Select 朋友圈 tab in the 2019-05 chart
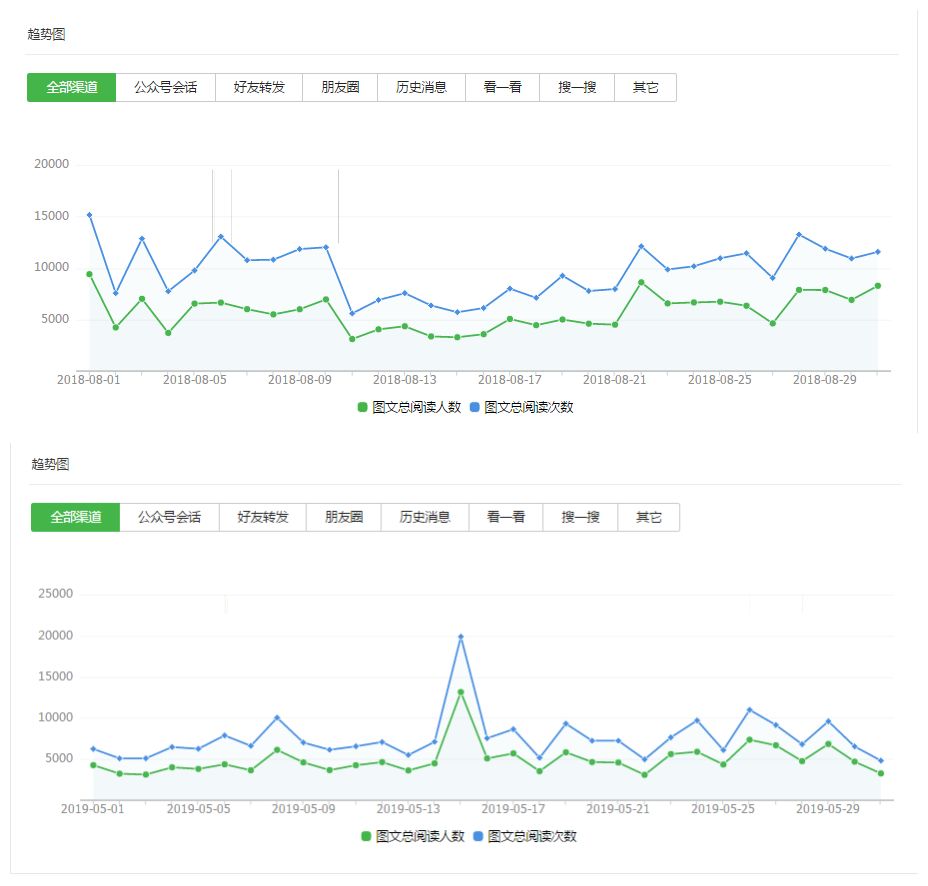This screenshot has height=886, width=928. 344,517
